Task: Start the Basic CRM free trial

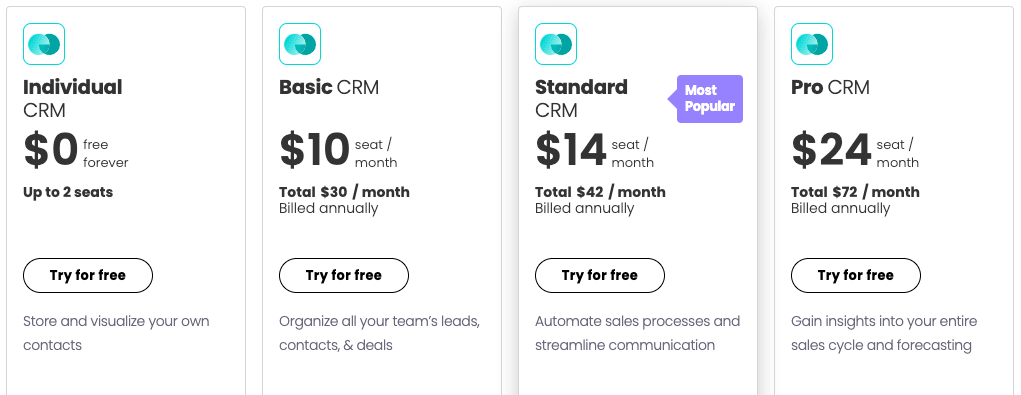Action: click(344, 275)
